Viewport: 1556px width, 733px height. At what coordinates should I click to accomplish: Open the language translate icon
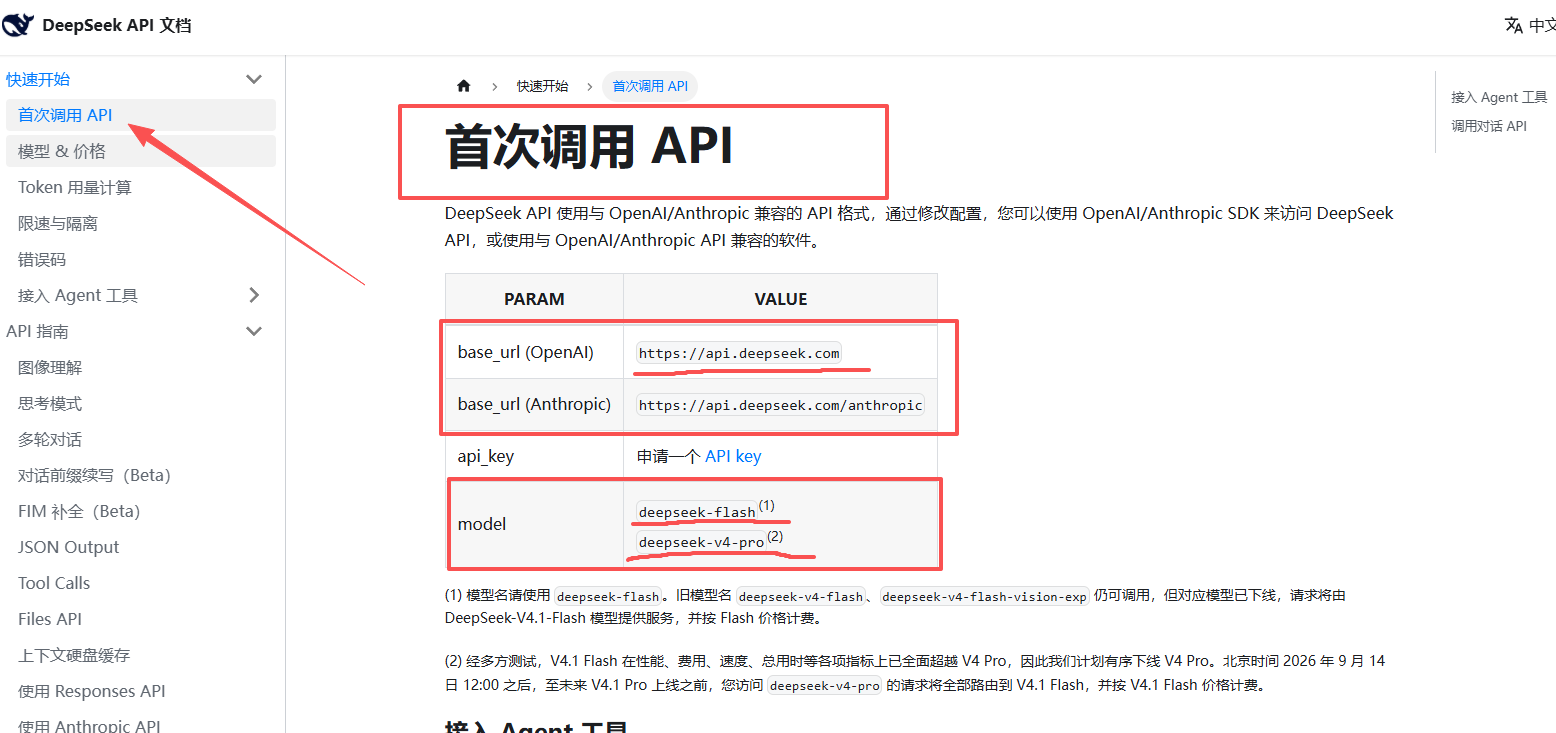tap(1514, 25)
